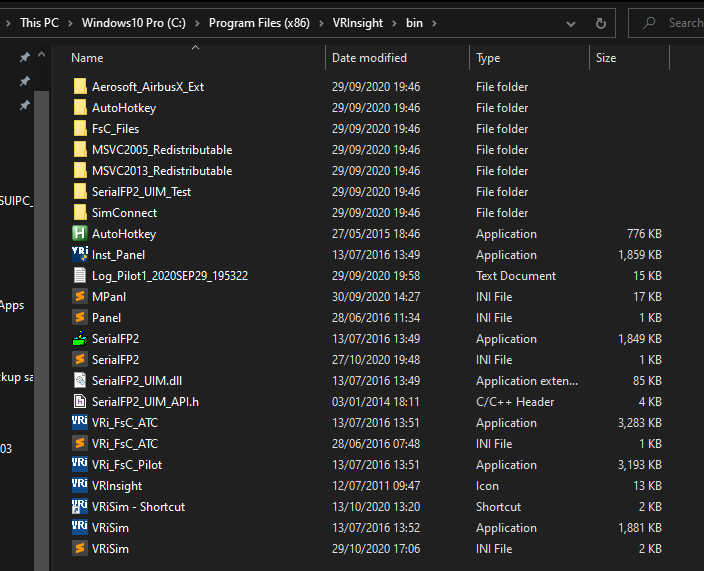Sort by the Date modified column header

click(x=369, y=58)
